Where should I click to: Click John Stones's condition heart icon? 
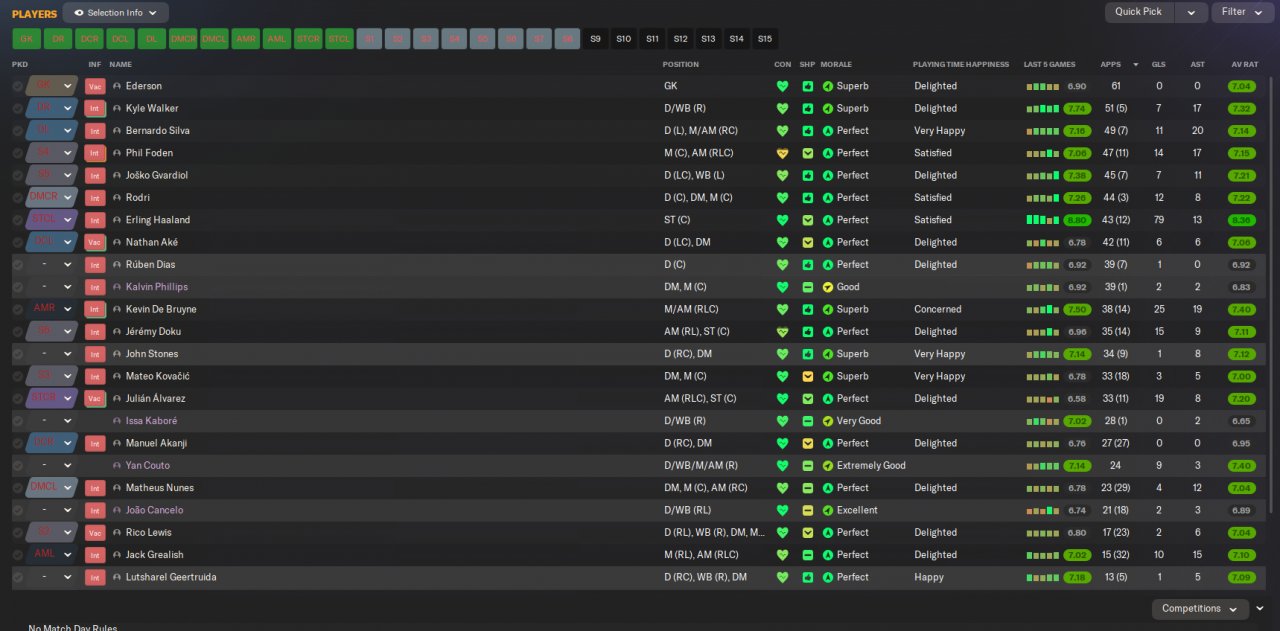point(782,354)
